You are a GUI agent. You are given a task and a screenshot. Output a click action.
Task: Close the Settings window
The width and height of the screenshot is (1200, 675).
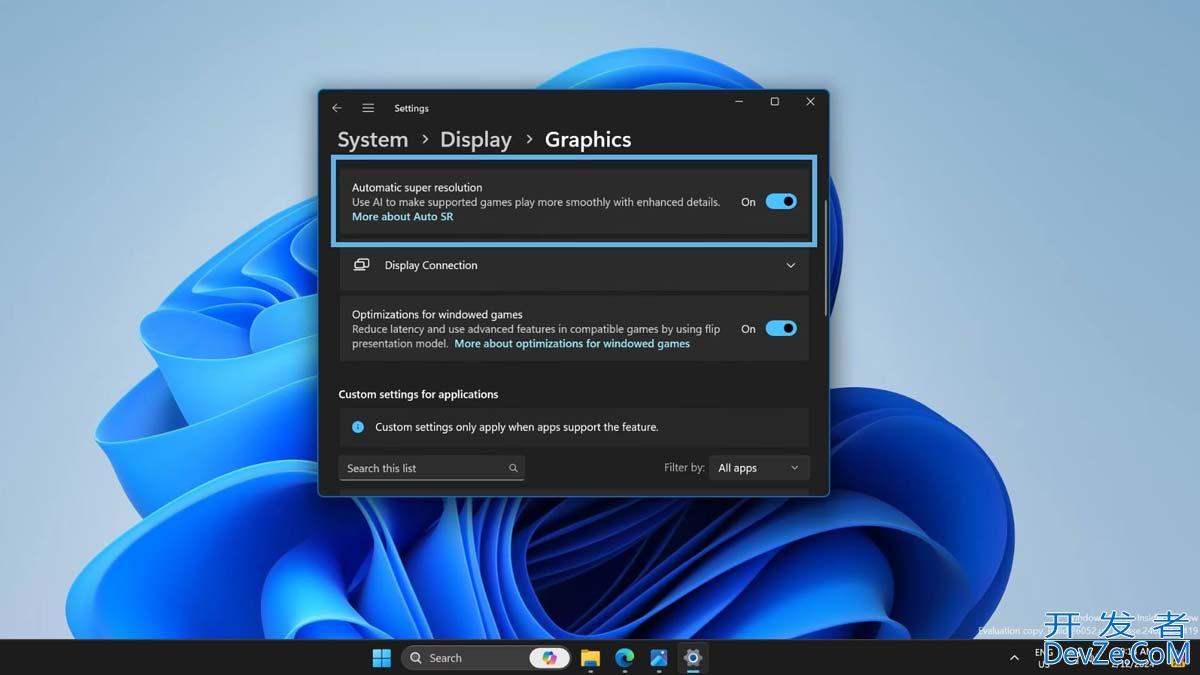[810, 102]
